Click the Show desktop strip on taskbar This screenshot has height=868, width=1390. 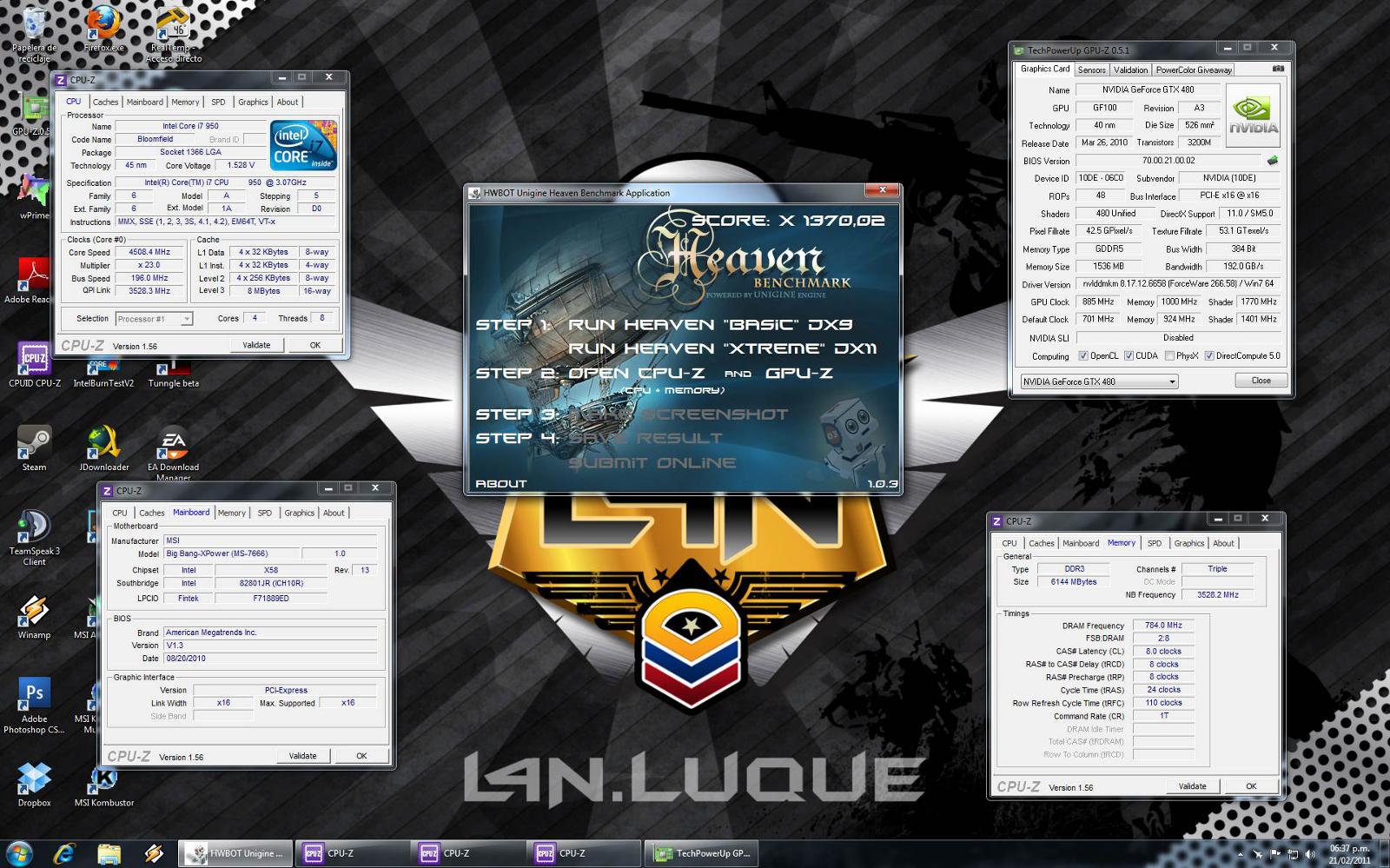point(1384,853)
